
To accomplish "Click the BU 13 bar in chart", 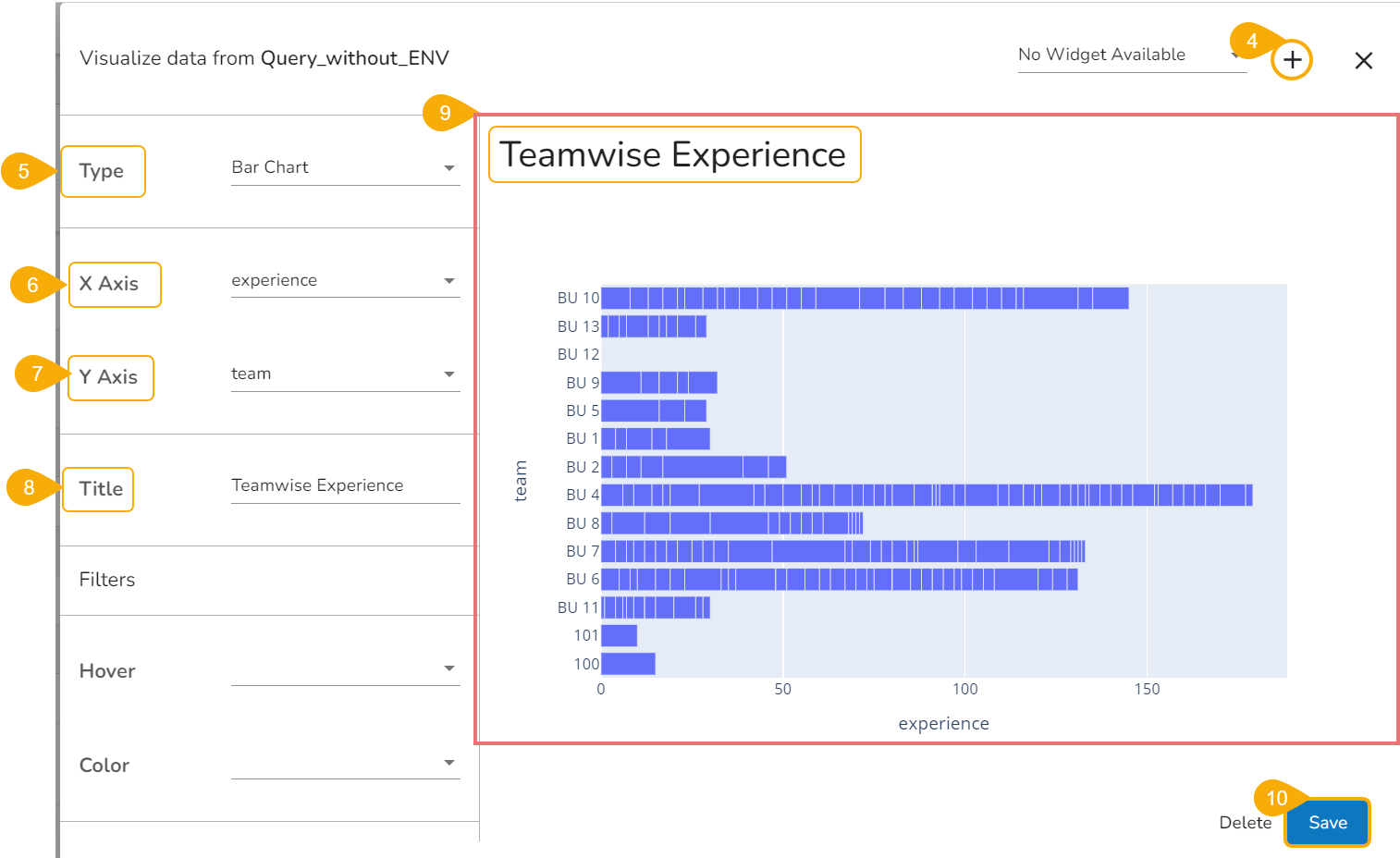I will 654,326.
